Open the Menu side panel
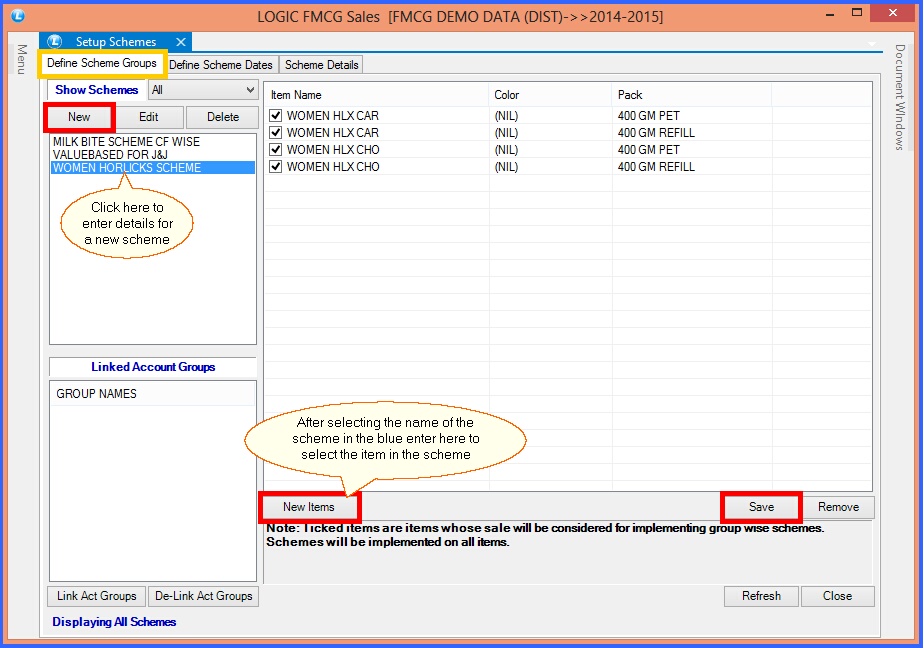 click(x=21, y=59)
